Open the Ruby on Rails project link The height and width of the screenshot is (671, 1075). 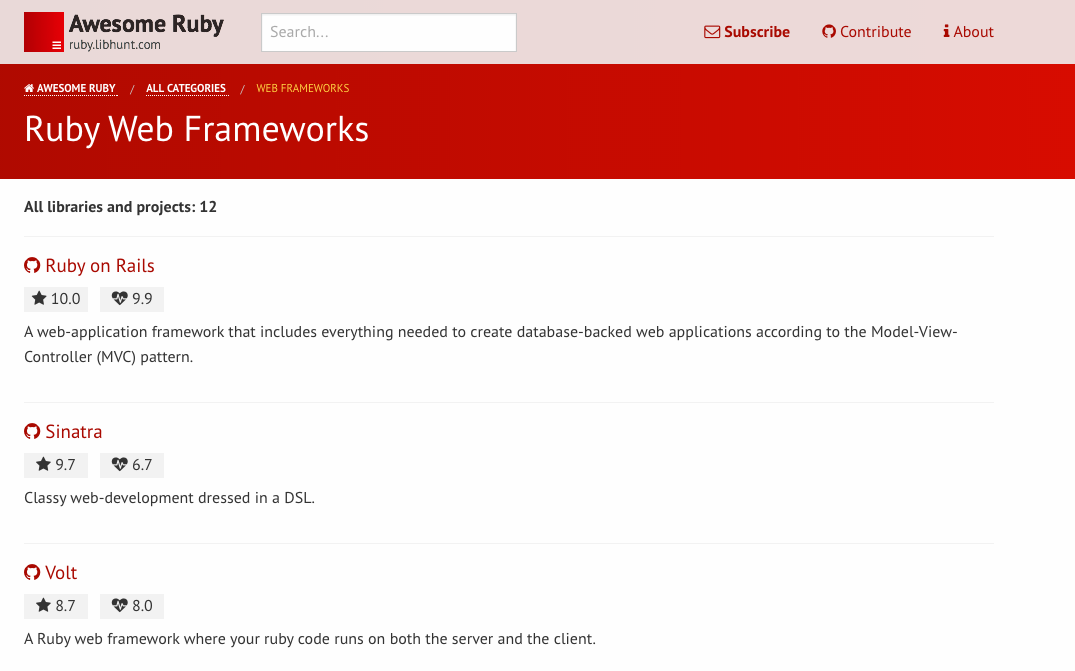(99, 266)
